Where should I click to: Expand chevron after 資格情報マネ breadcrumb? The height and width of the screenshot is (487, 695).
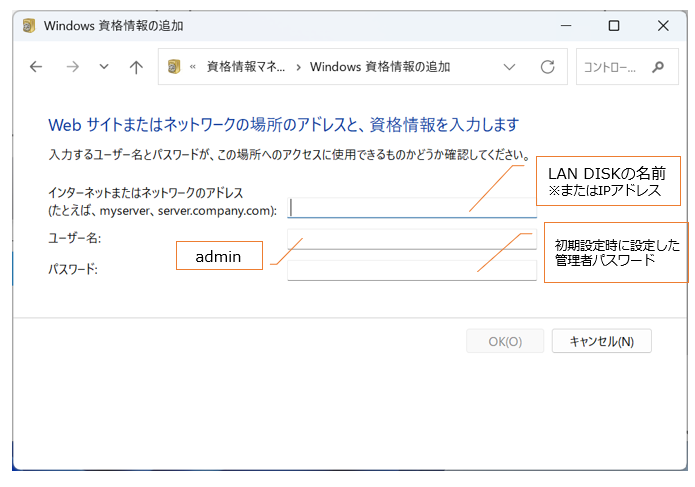tap(297, 68)
